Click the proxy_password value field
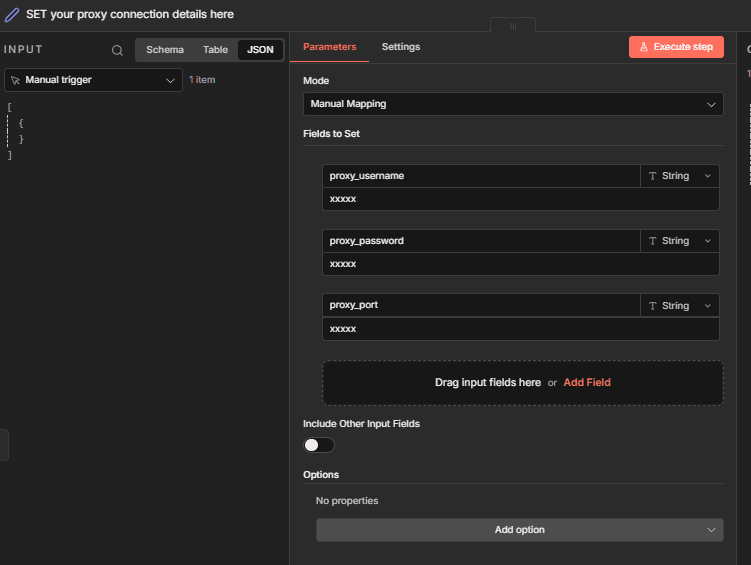Viewport: 751px width, 565px height. pyautogui.click(x=520, y=264)
